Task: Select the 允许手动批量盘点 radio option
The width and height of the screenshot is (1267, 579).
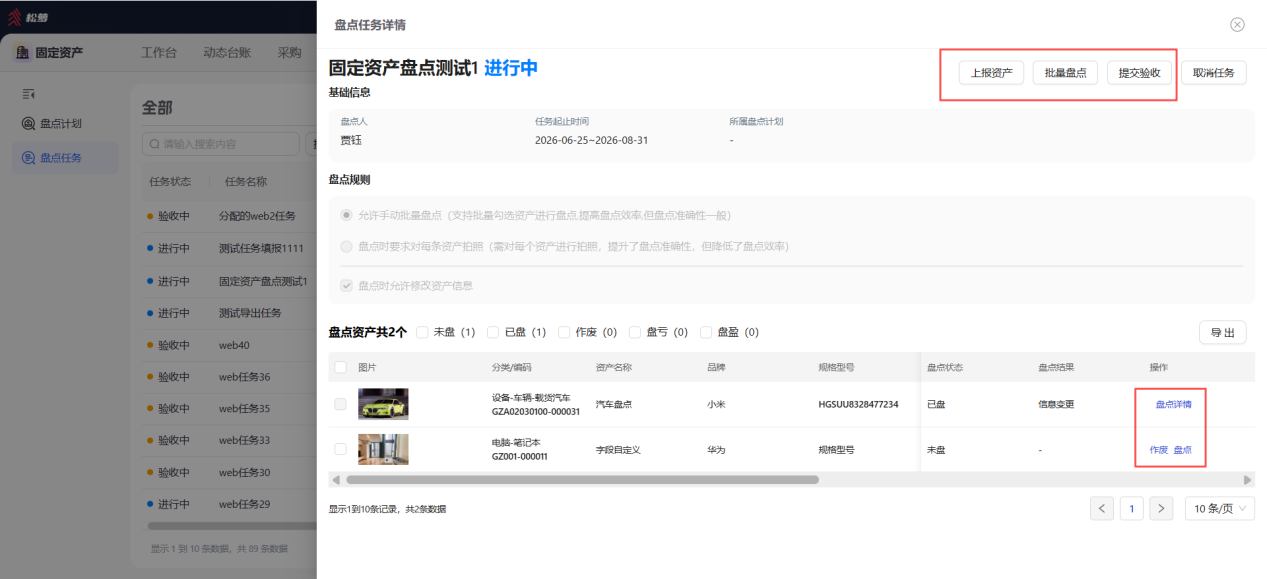Action: click(346, 215)
